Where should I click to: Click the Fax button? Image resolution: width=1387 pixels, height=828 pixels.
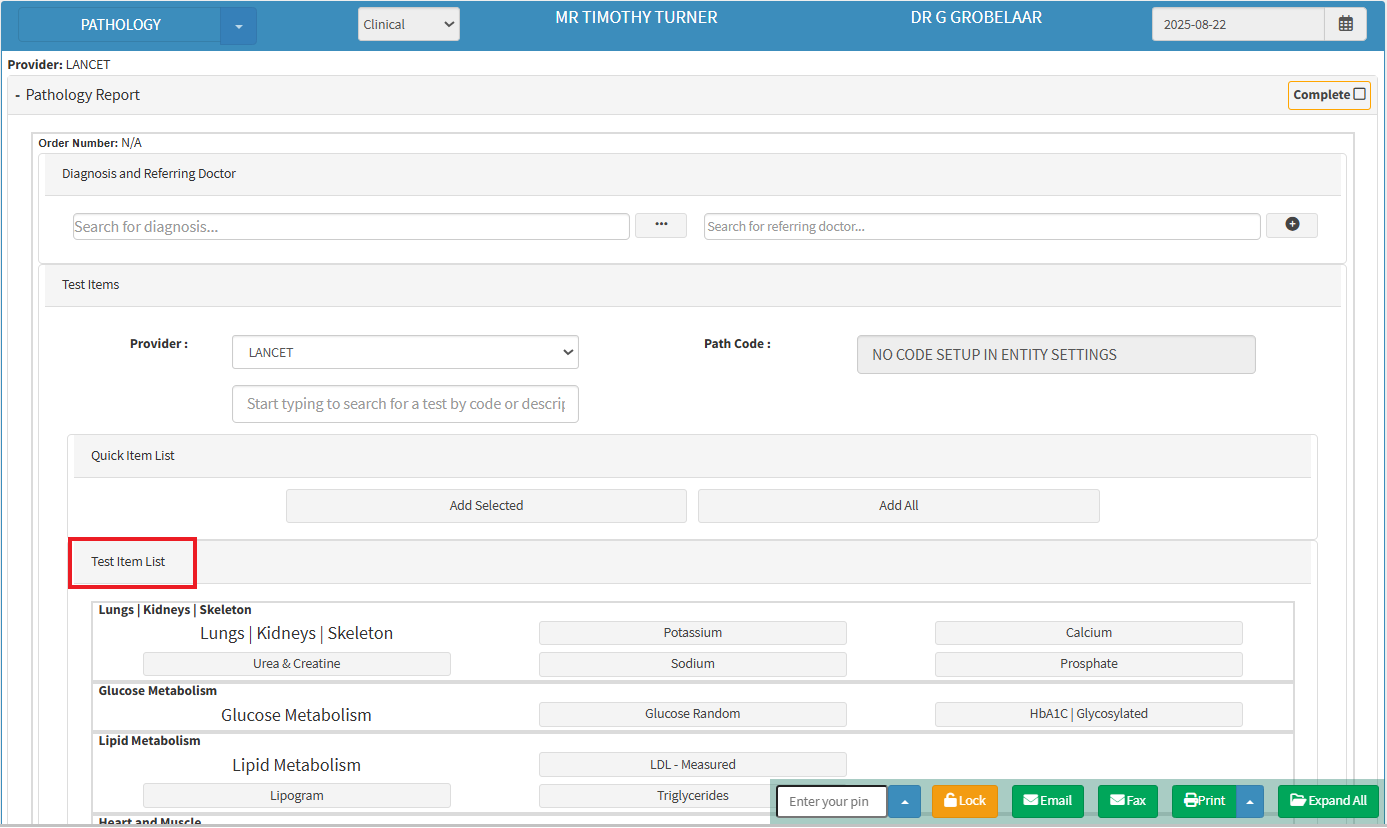[1127, 801]
